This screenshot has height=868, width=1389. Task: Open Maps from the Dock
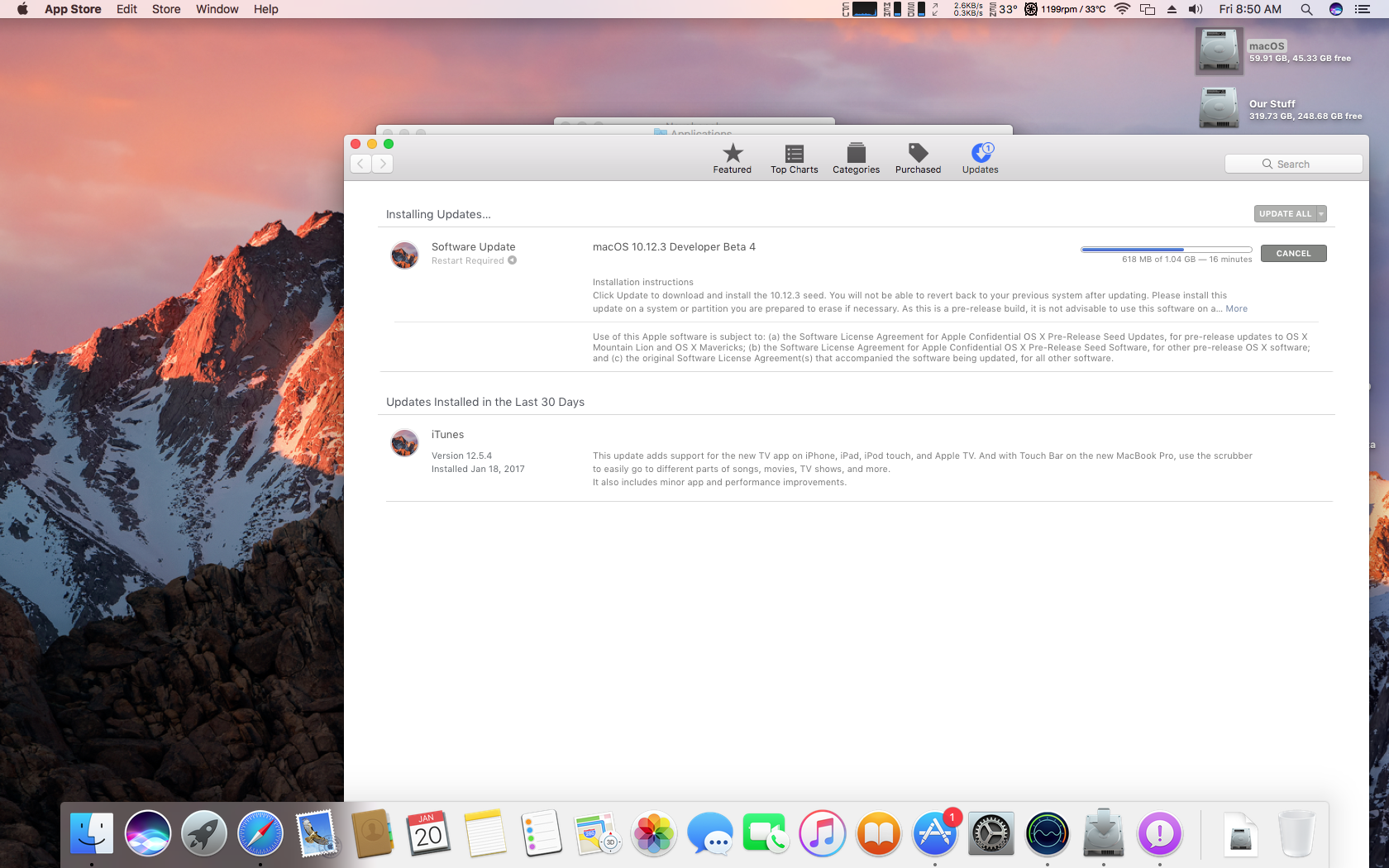[598, 833]
